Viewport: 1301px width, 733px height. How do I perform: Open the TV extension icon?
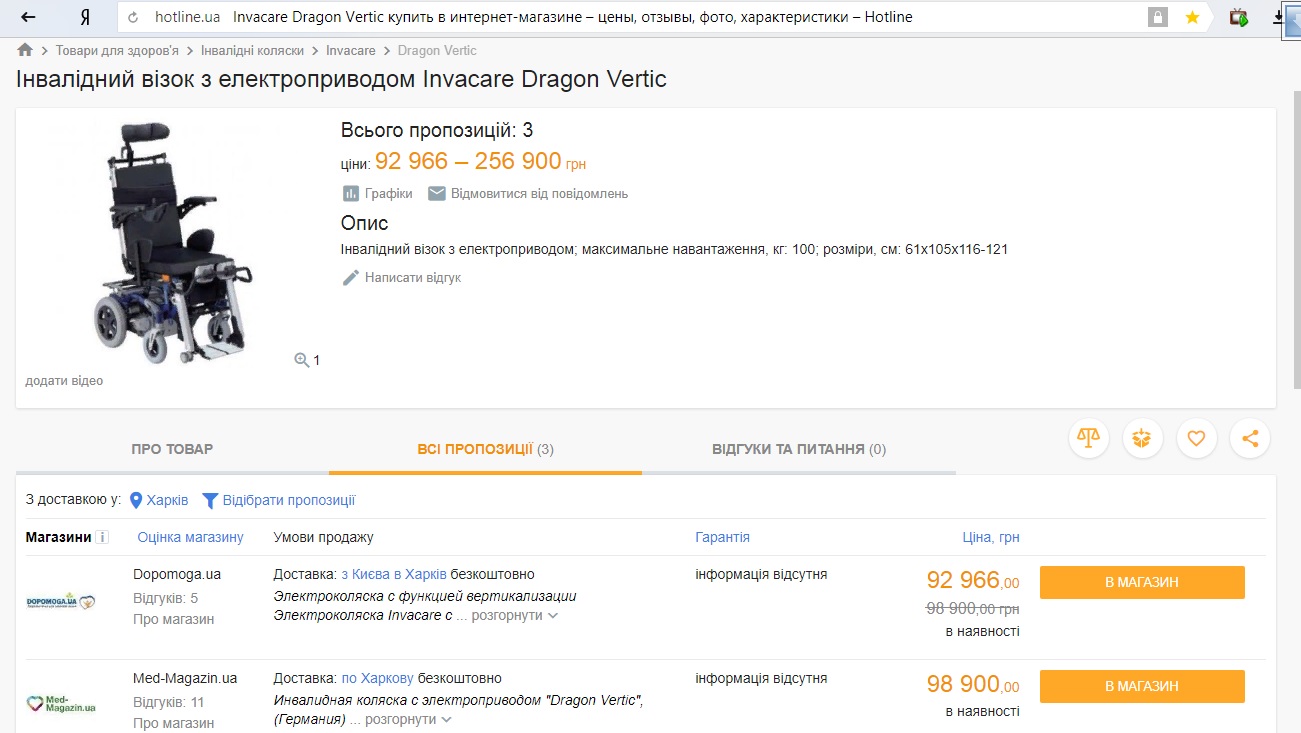pyautogui.click(x=1239, y=17)
